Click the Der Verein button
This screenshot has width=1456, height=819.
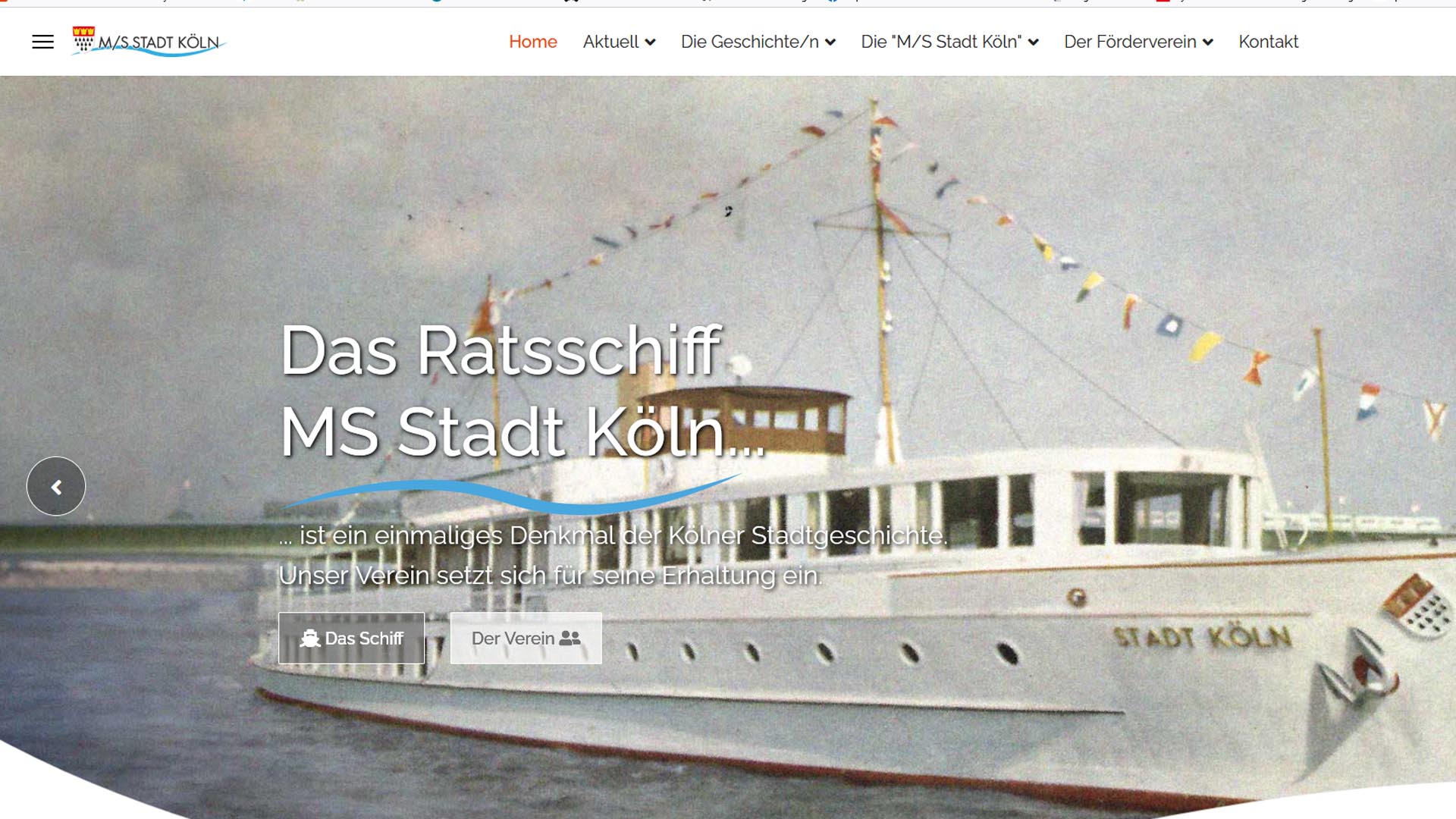pyautogui.click(x=526, y=639)
